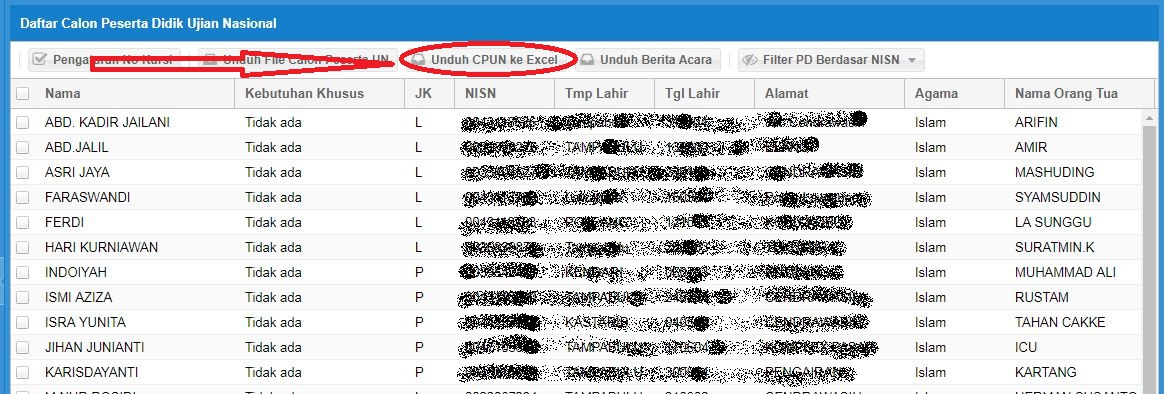Select the name ISMI AZIZA

pyautogui.click(x=79, y=298)
